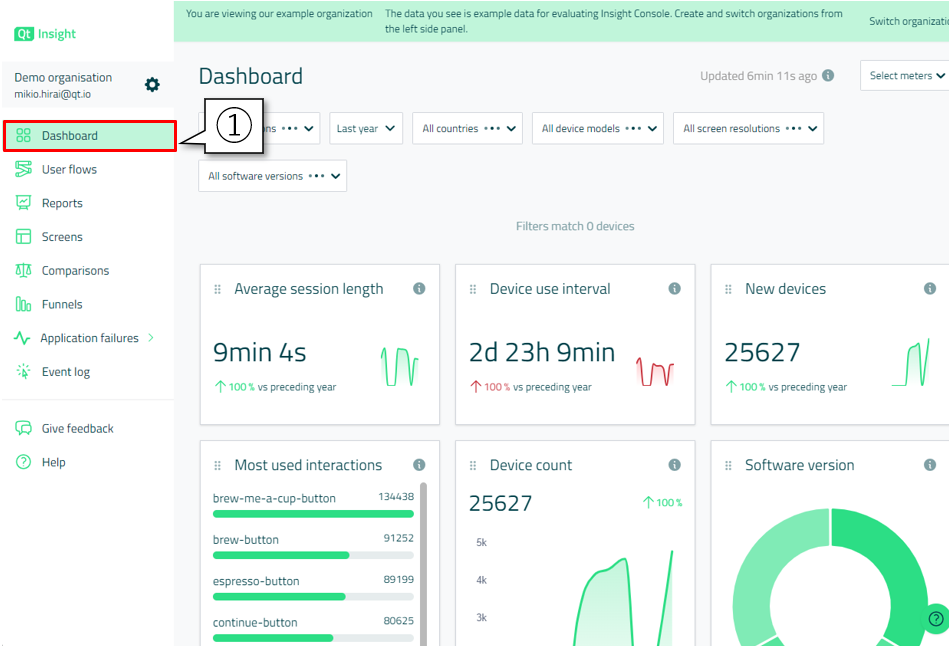The image size is (949, 646).
Task: Click info icon on Device count card
Action: point(674,465)
